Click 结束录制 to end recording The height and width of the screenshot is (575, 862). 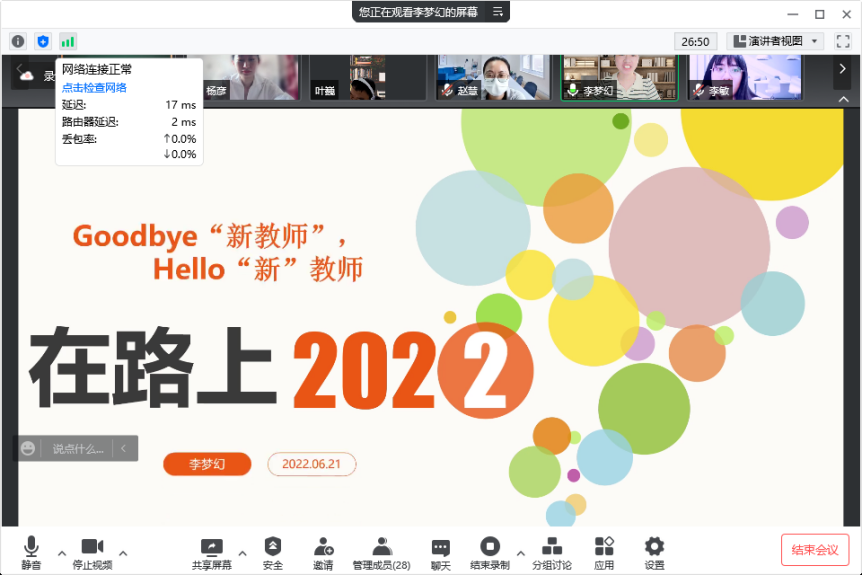490,552
